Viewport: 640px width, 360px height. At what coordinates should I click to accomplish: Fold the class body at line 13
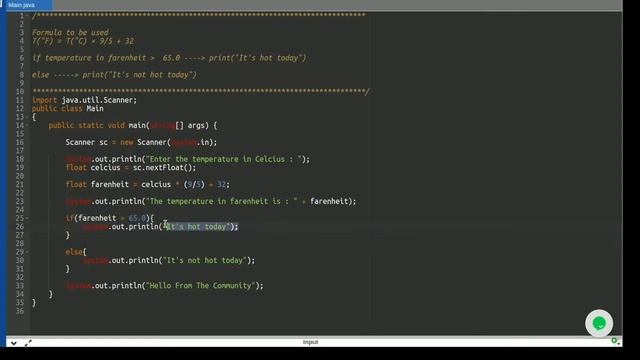(x=27, y=117)
